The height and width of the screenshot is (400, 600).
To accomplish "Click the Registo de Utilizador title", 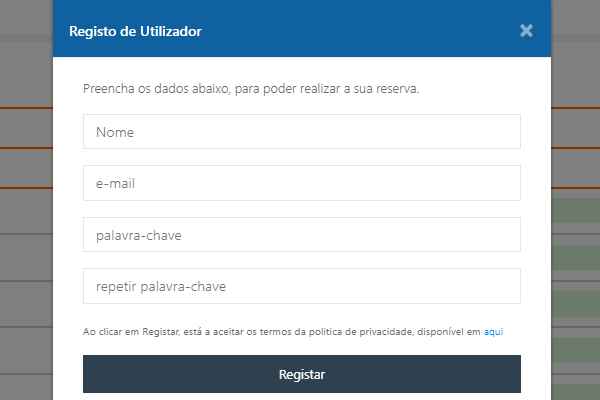I will [x=135, y=31].
